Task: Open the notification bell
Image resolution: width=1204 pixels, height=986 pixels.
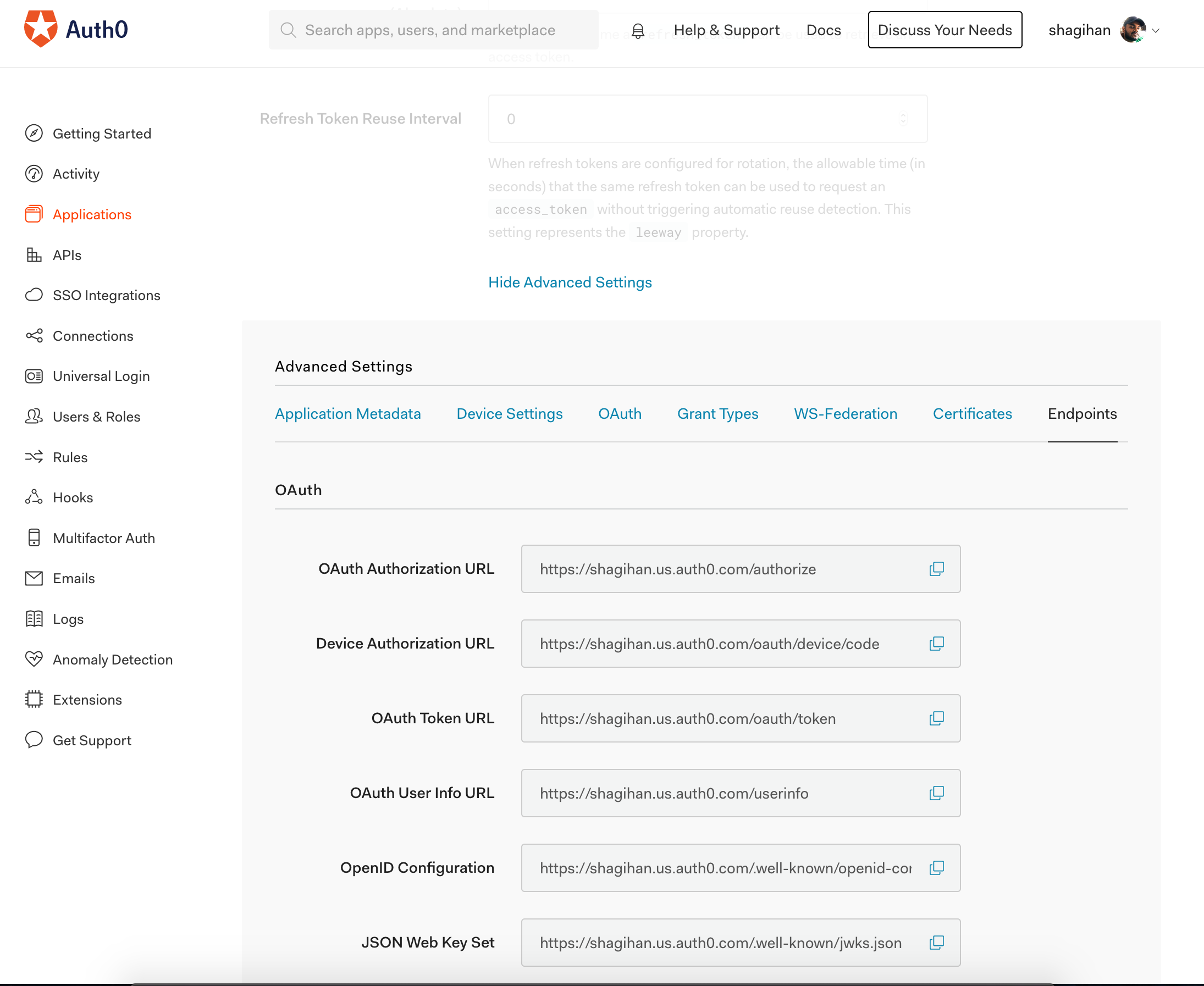Action: (638, 30)
